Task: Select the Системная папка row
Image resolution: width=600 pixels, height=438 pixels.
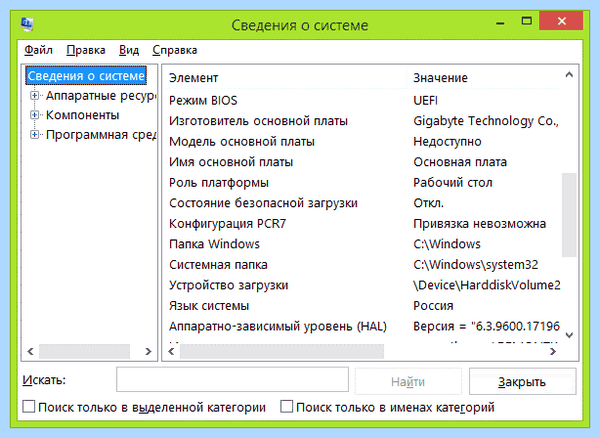Action: coord(362,265)
